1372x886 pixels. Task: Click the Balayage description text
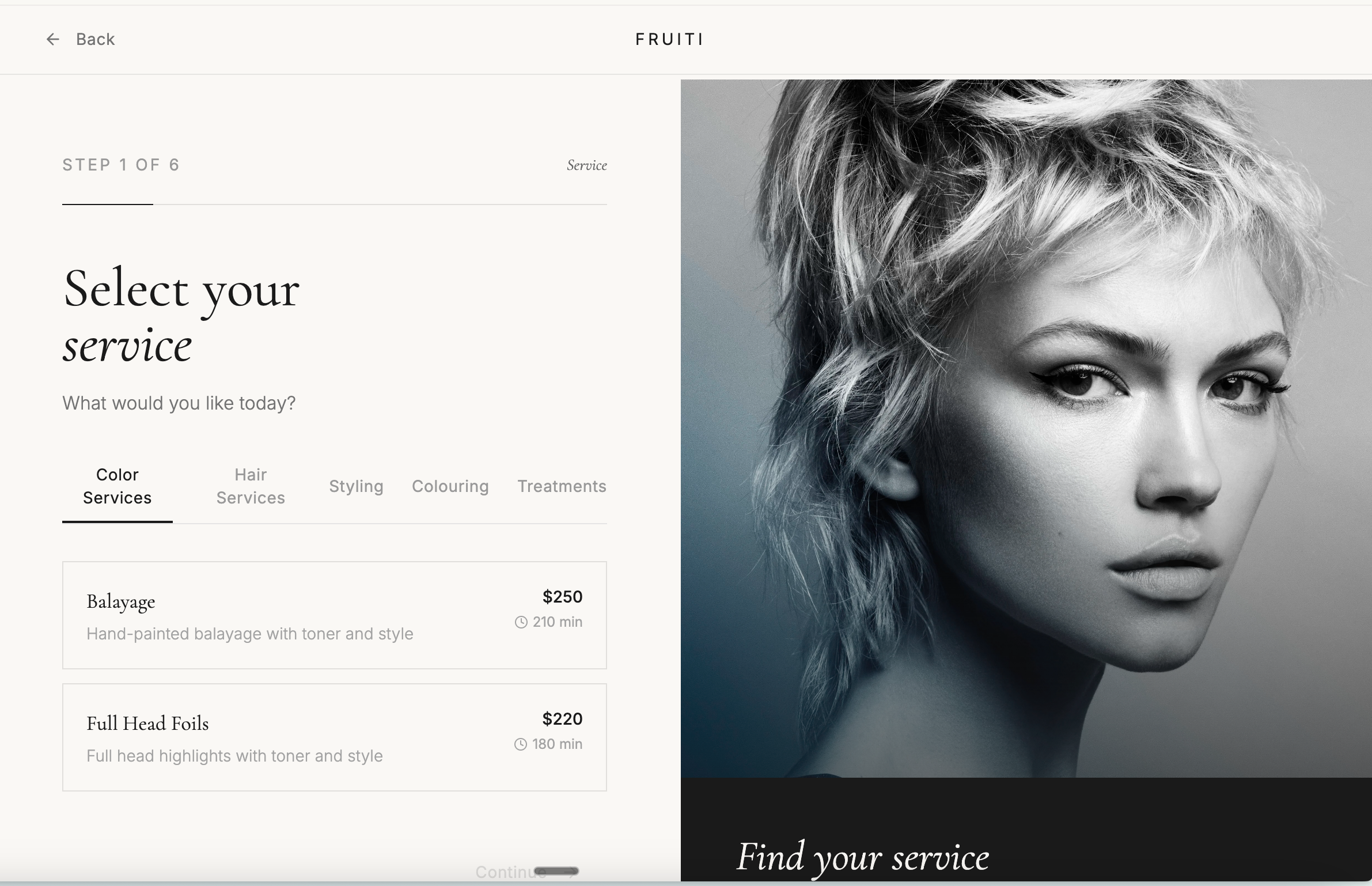click(x=250, y=634)
